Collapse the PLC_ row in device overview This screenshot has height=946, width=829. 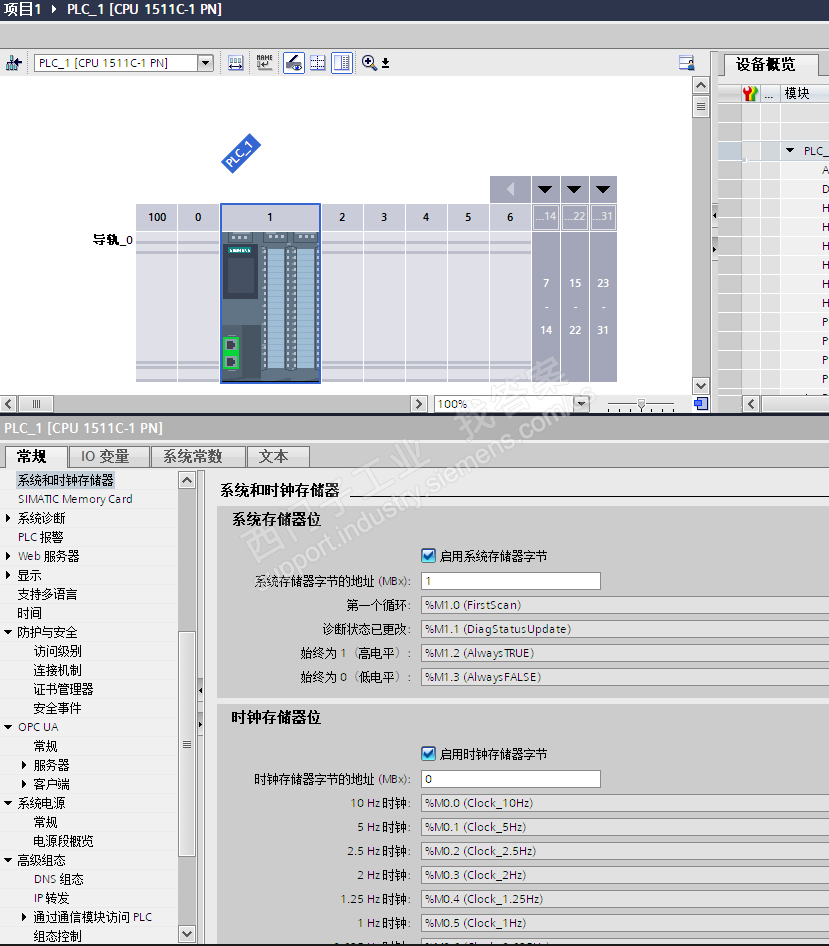790,150
